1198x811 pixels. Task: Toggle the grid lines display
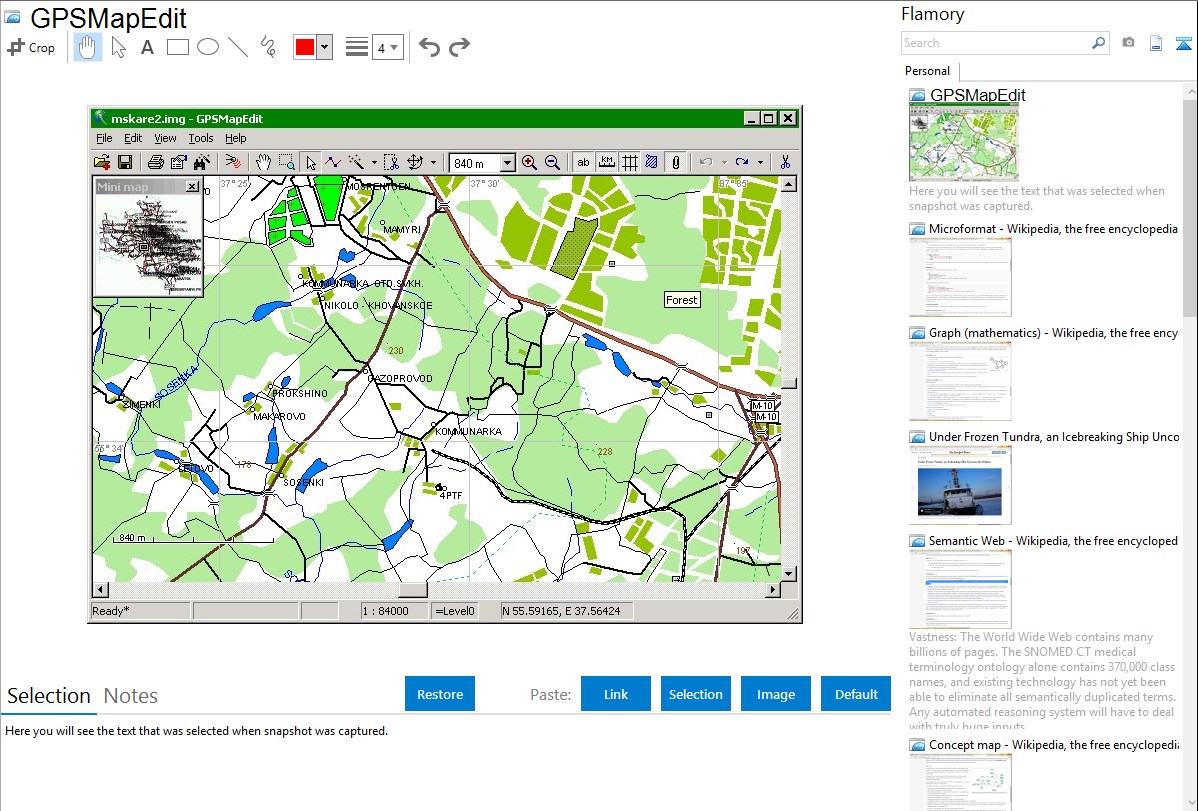coord(630,162)
